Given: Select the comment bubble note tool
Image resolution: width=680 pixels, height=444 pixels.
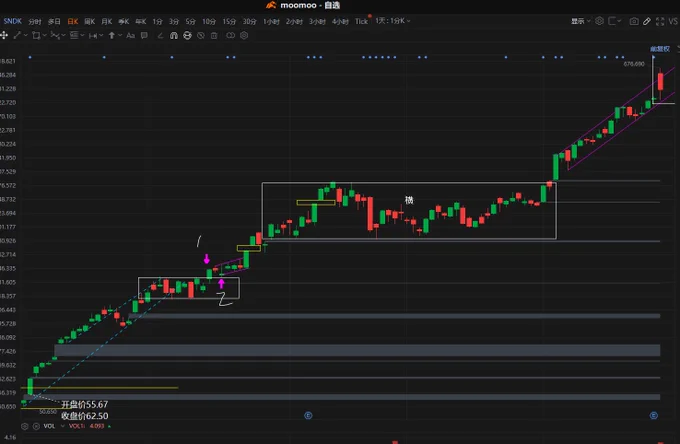Looking at the screenshot, I should tap(144, 36).
